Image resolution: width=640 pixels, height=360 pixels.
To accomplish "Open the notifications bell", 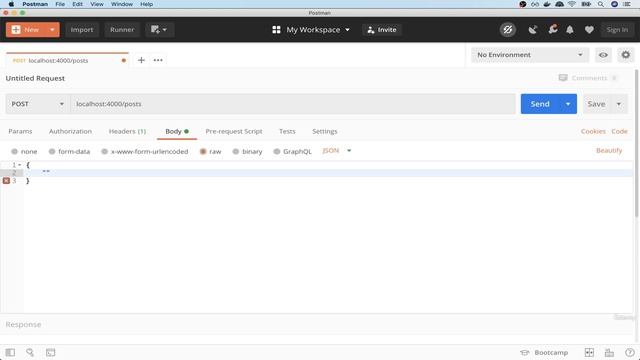I will click(x=570, y=30).
